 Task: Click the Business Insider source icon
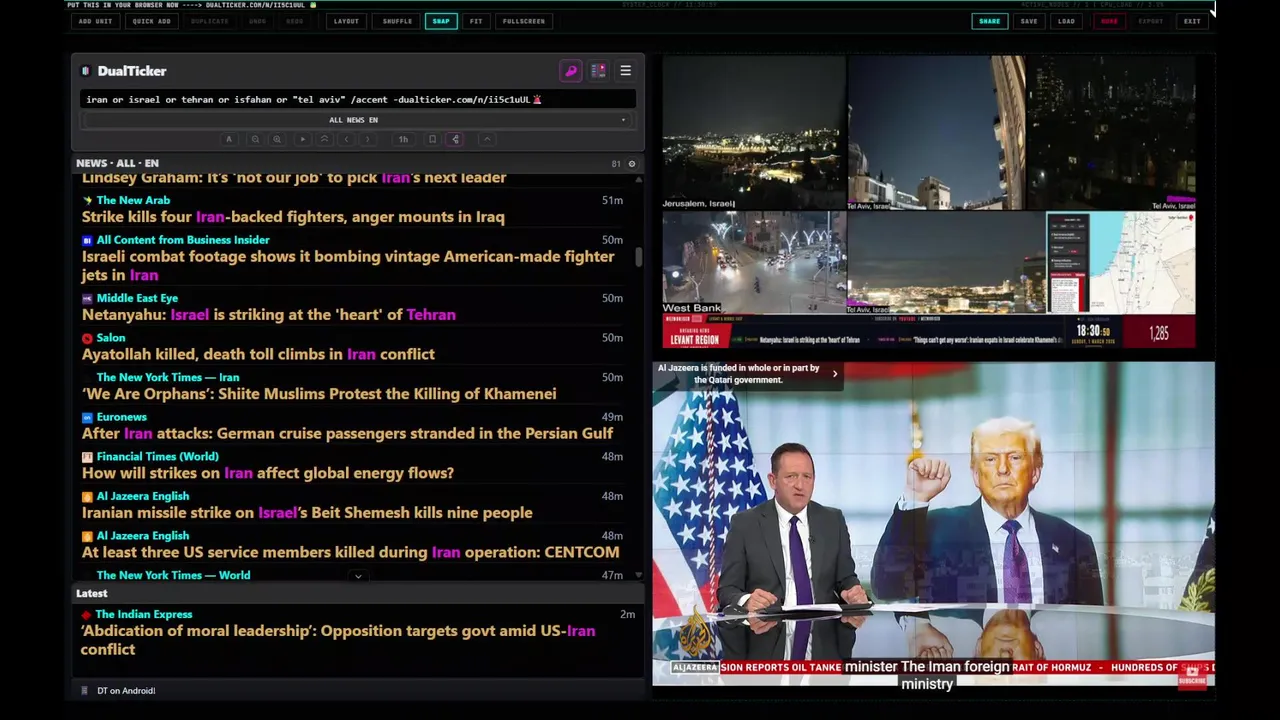pyautogui.click(x=87, y=240)
